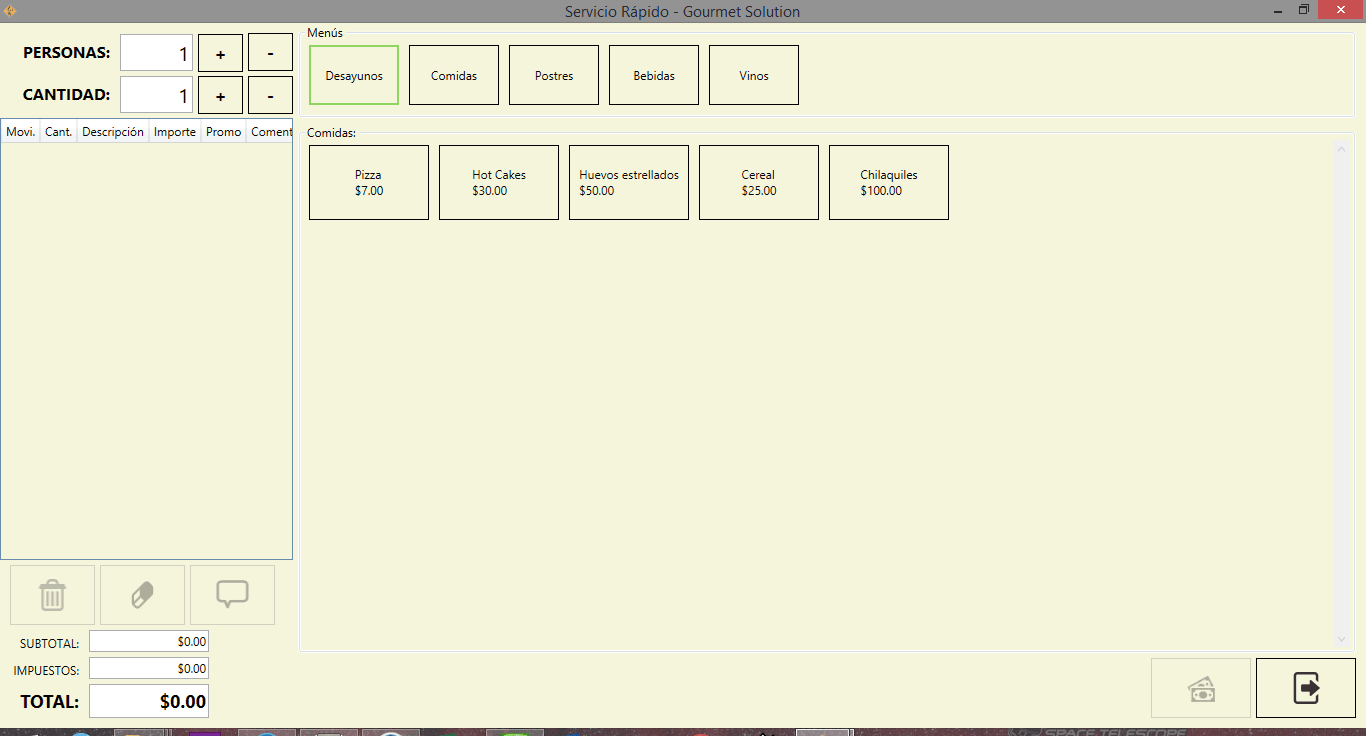
Task: Open the comment speech bubble icon
Action: tap(232, 595)
